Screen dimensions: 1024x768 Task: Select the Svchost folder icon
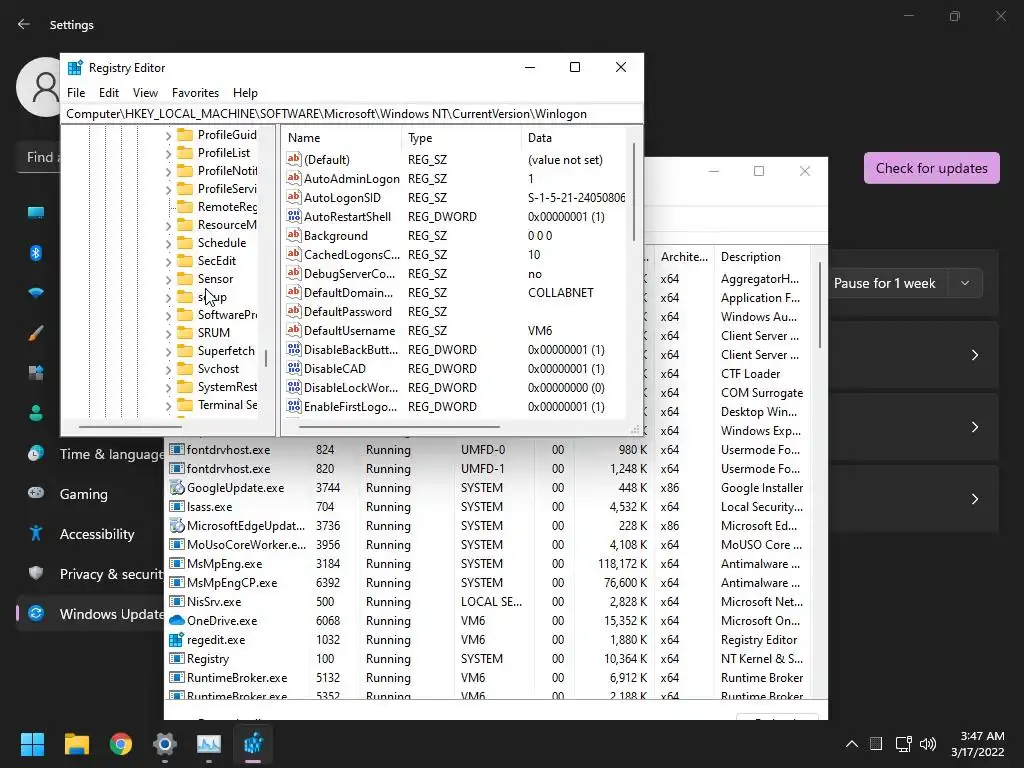point(185,369)
